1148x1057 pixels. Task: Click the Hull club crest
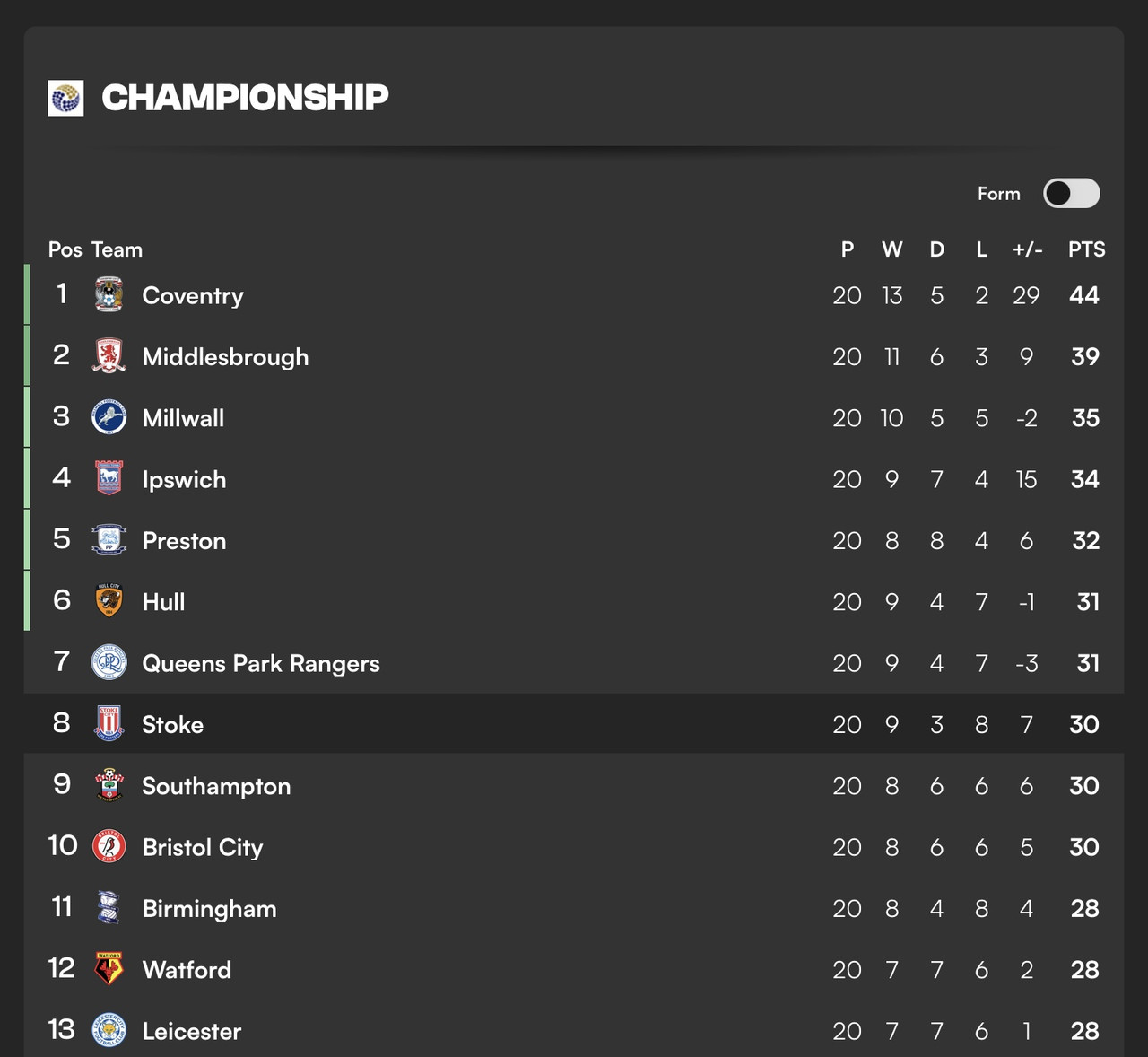tap(109, 601)
